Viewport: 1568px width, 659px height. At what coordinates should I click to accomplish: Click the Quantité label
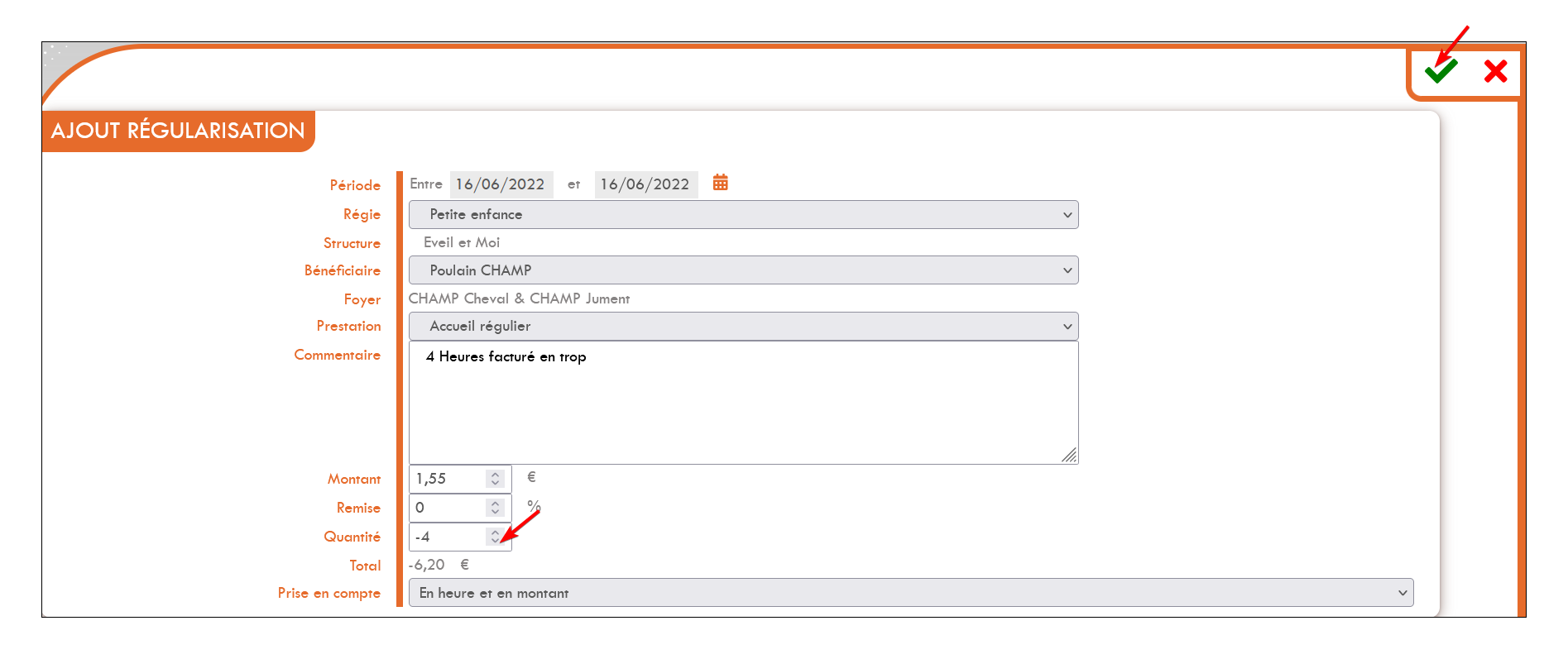(352, 537)
